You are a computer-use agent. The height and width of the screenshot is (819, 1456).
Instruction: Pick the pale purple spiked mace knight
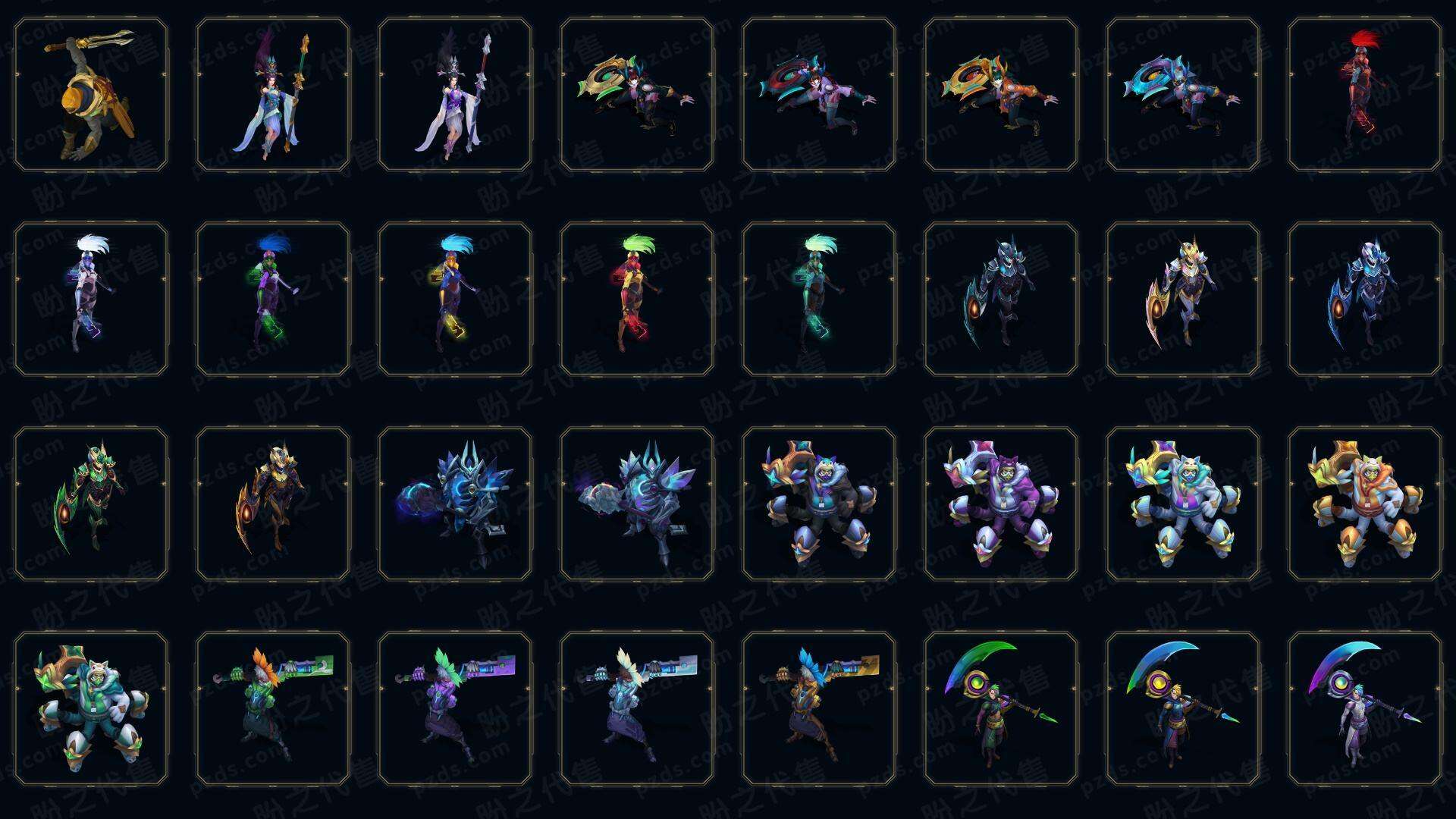click(x=637, y=504)
